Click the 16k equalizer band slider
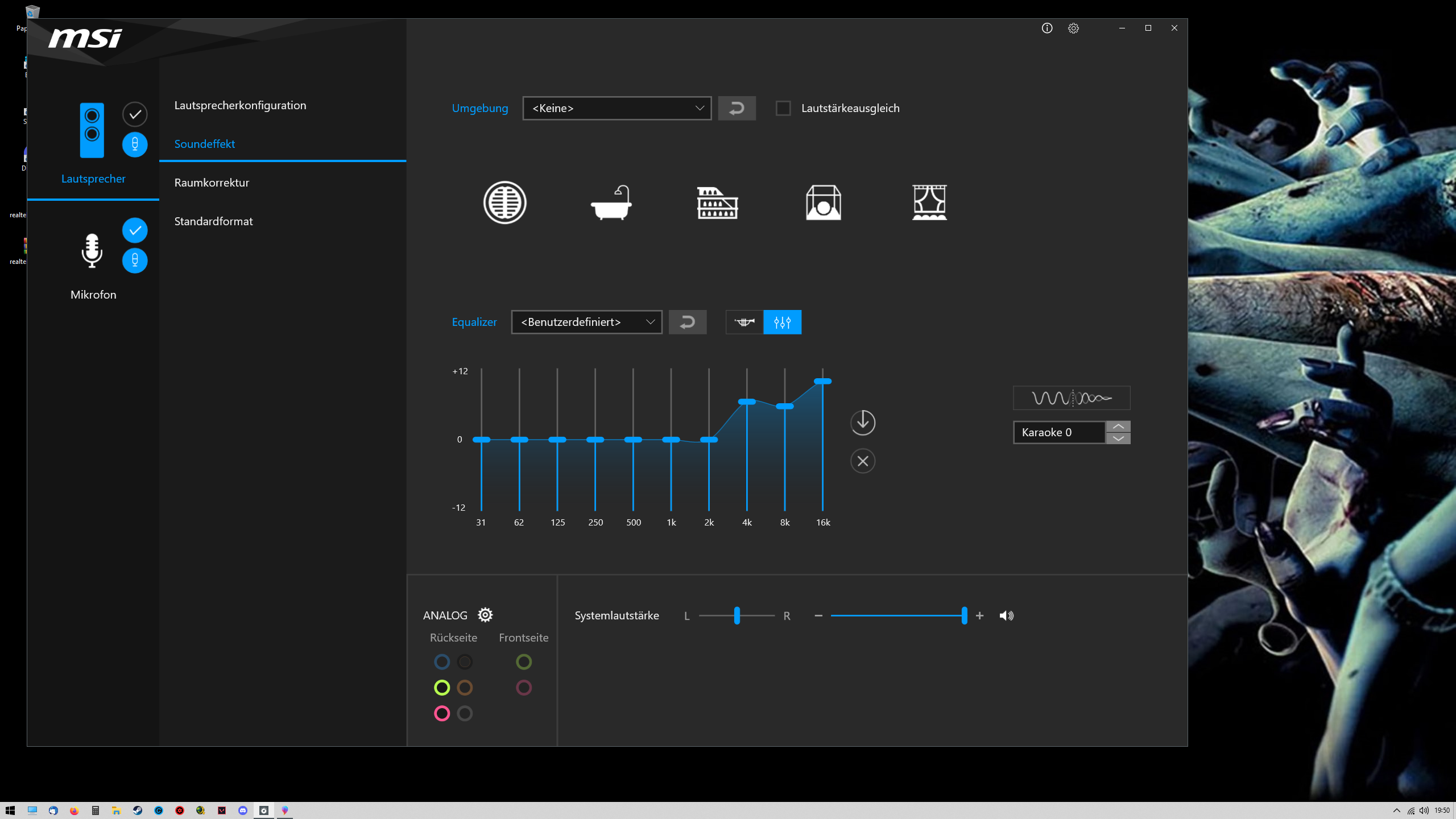The height and width of the screenshot is (819, 1456). [x=822, y=381]
